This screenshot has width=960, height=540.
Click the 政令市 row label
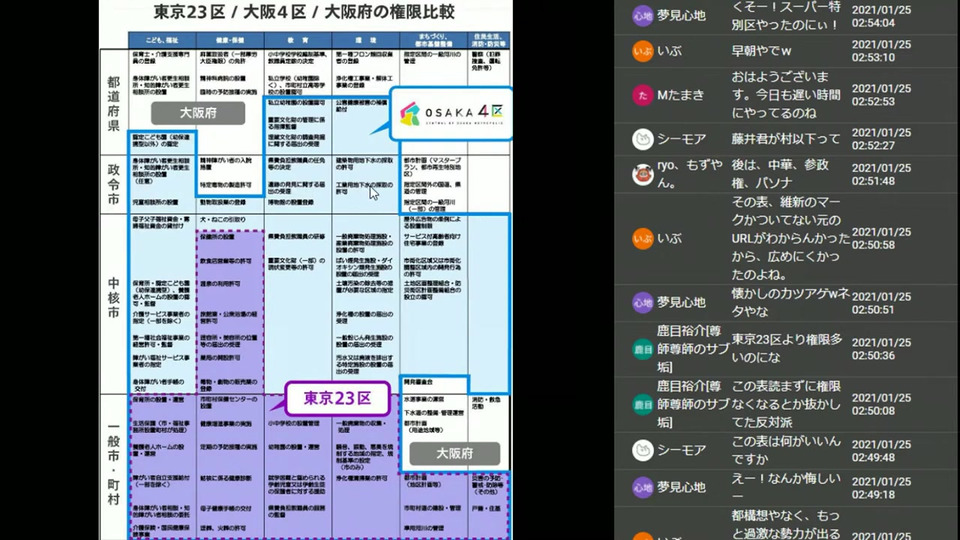pyautogui.click(x=113, y=184)
